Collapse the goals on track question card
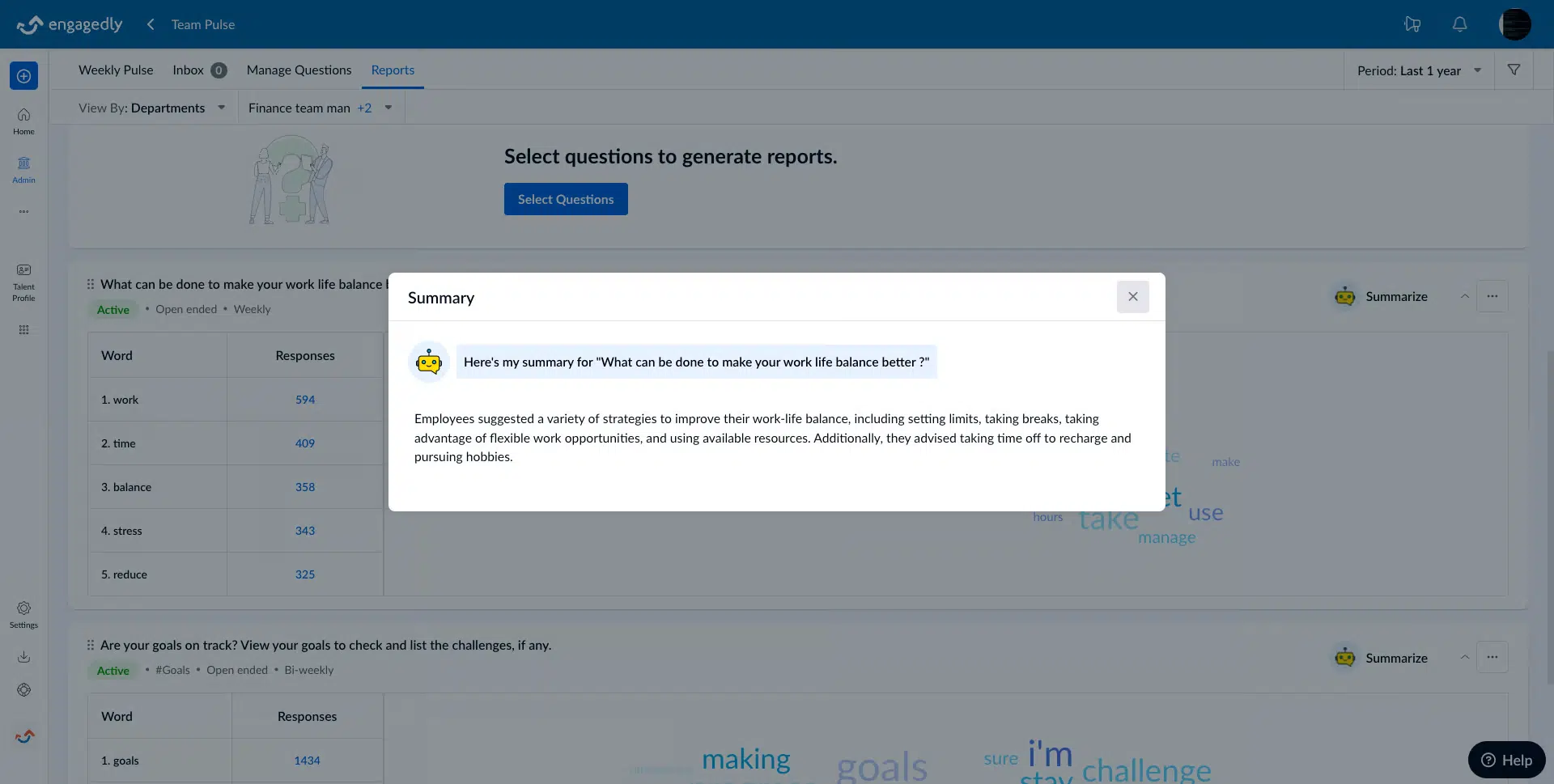The image size is (1554, 784). click(1464, 658)
